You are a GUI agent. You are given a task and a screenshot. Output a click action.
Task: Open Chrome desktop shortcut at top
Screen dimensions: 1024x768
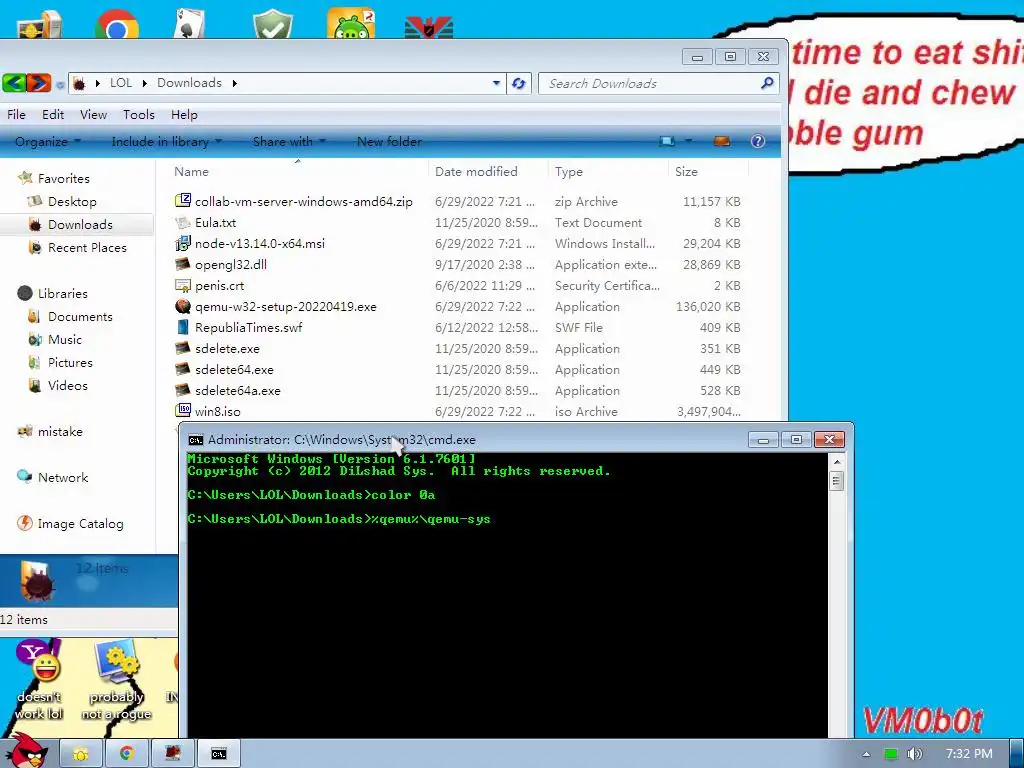(117, 26)
